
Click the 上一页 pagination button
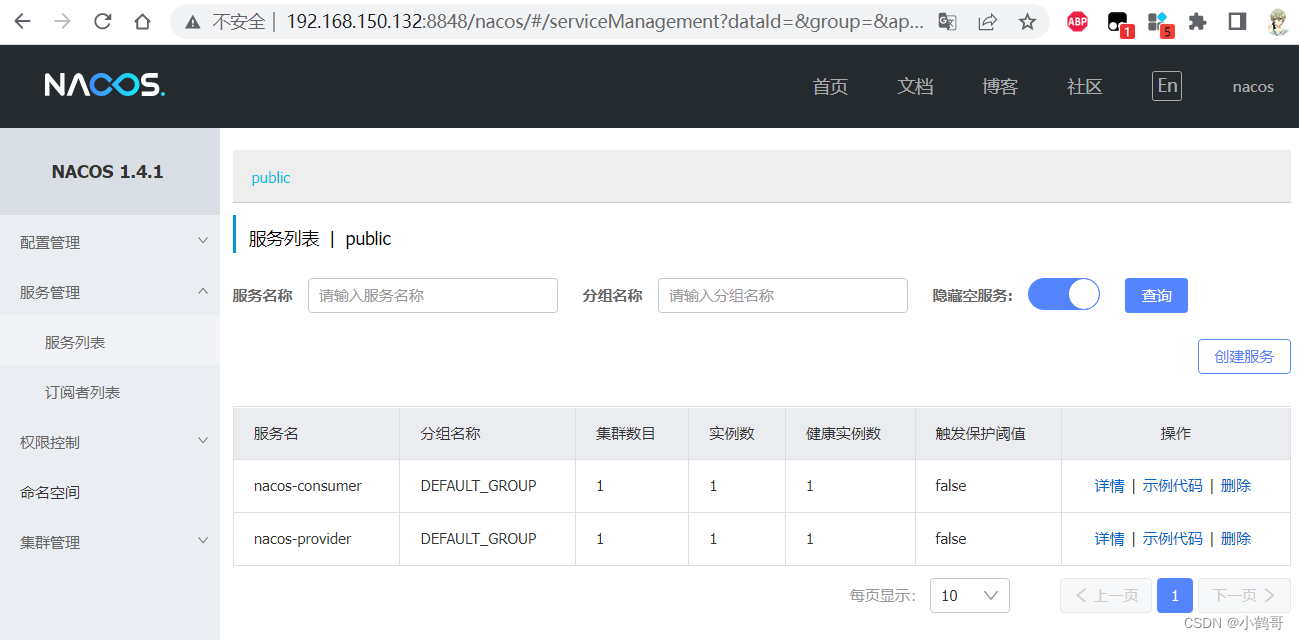[1106, 595]
